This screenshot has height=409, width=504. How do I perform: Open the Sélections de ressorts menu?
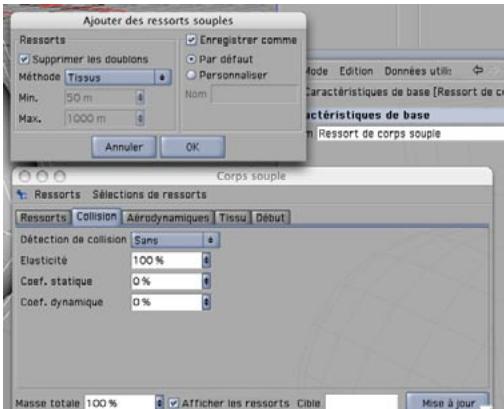pyautogui.click(x=149, y=195)
